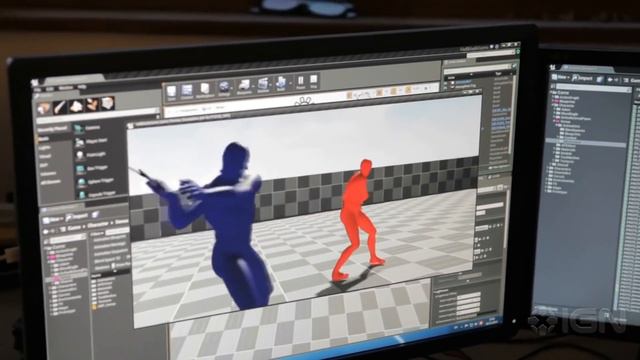Open the Edit menu

[49, 89]
